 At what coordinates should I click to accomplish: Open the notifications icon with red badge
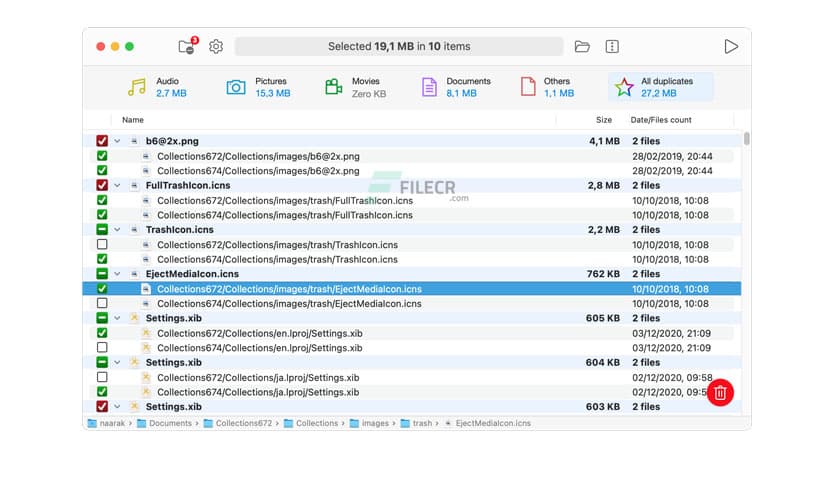(x=186, y=47)
